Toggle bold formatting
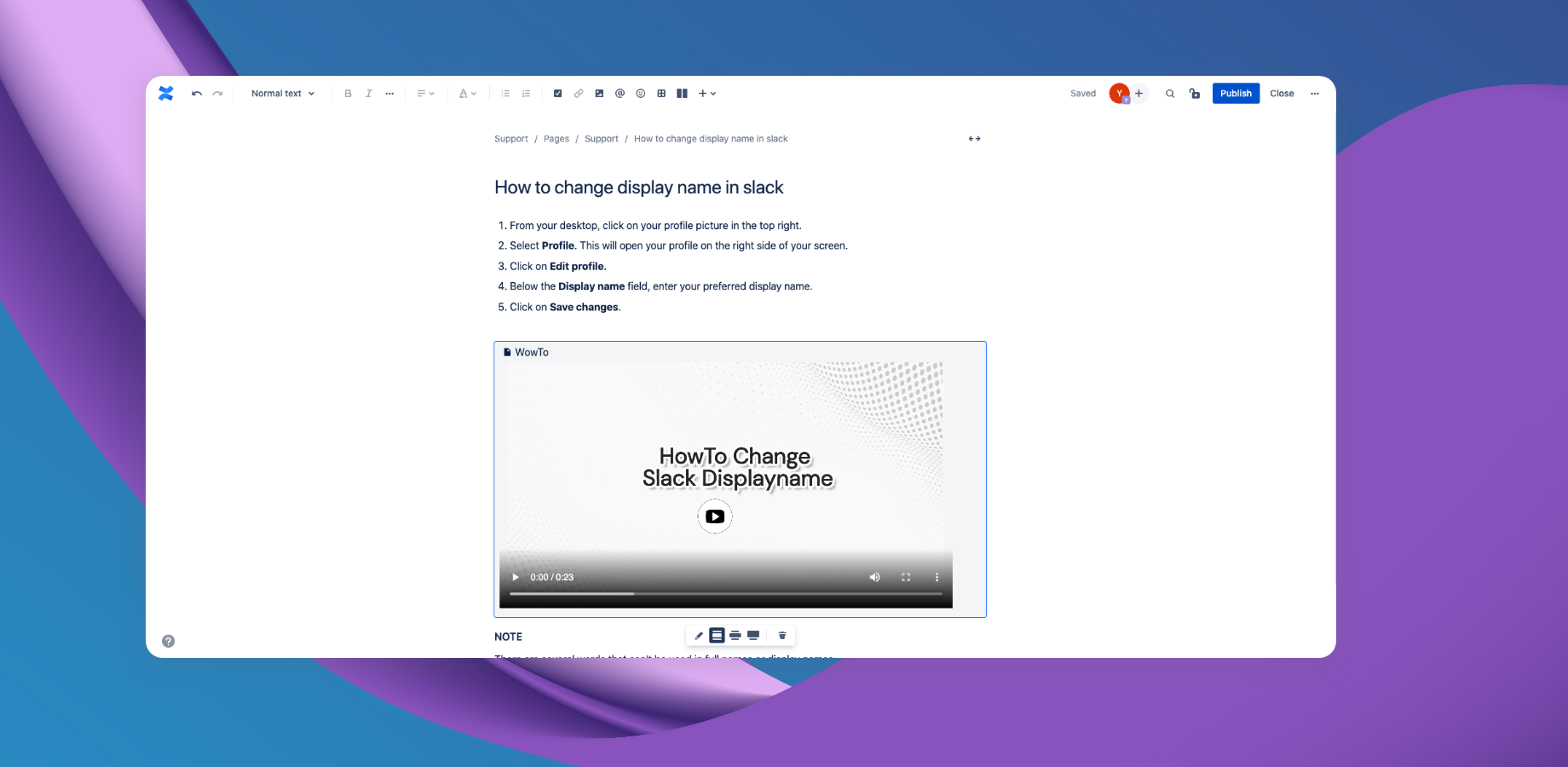This screenshot has height=767, width=1568. [x=348, y=94]
